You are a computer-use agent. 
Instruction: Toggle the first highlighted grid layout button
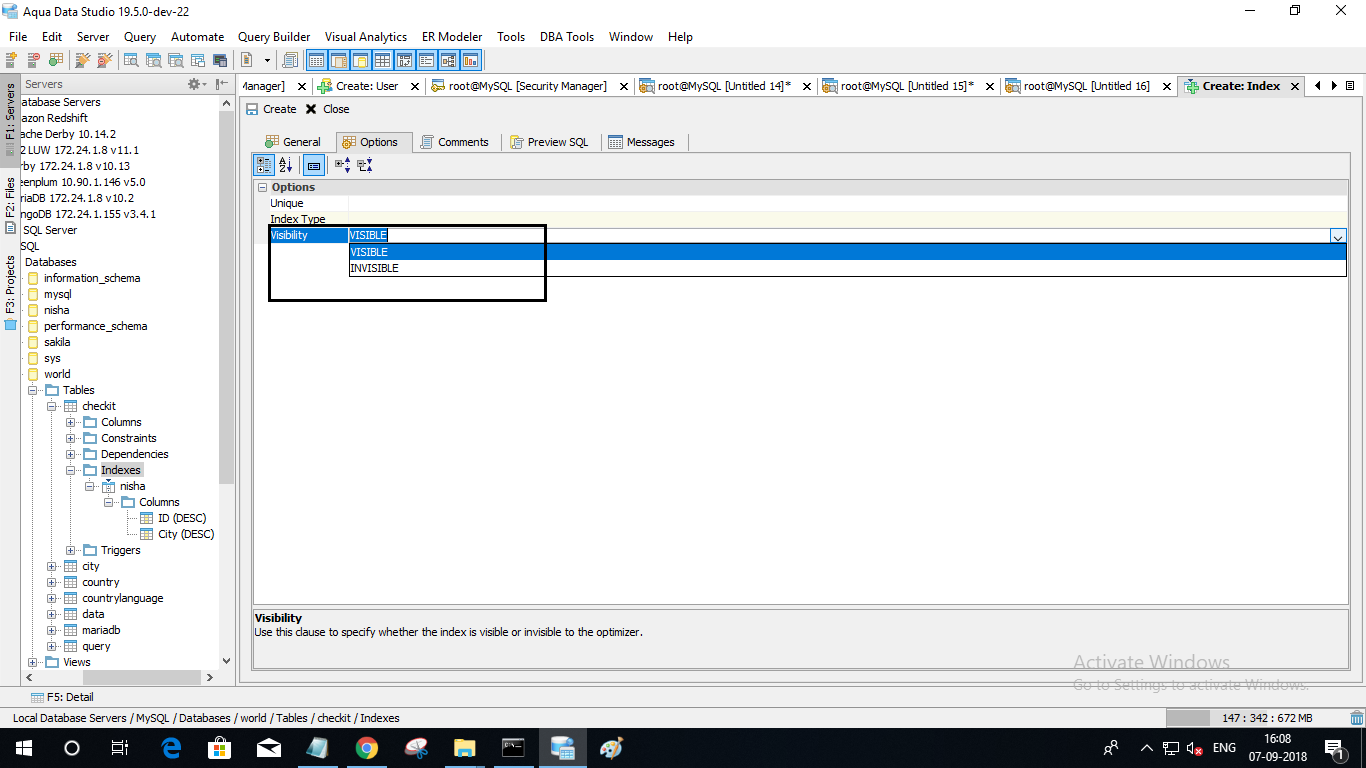click(x=316, y=60)
